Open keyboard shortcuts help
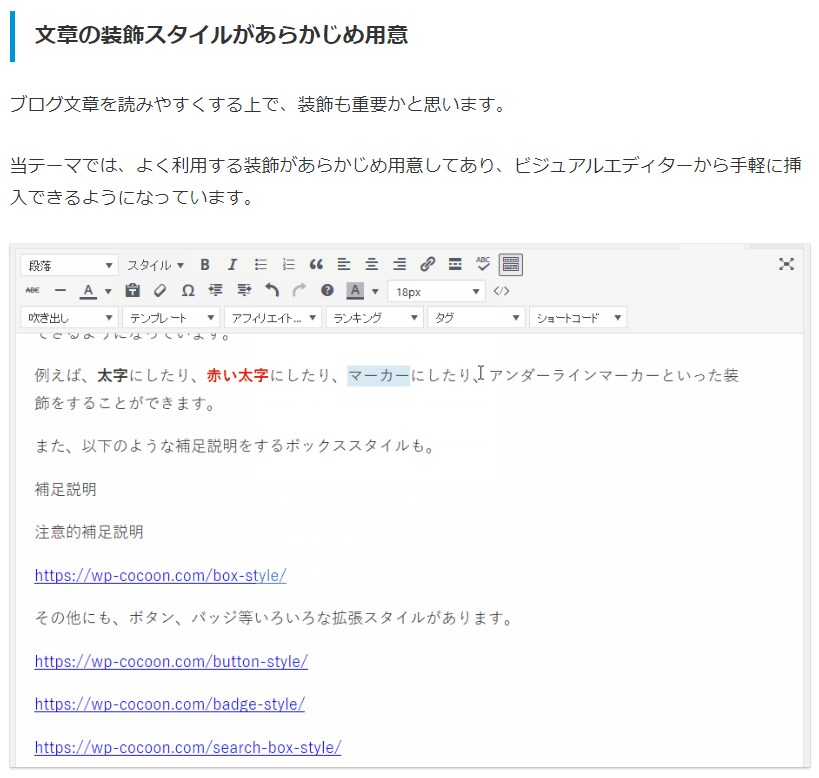819x778 pixels. [327, 290]
